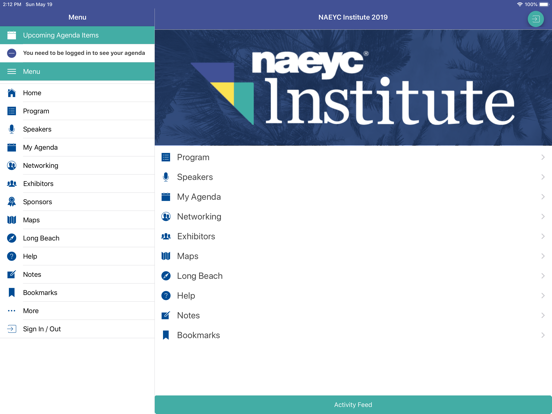Tap Speakers label in main list
Viewport: 552px width, 414px height.
195,177
